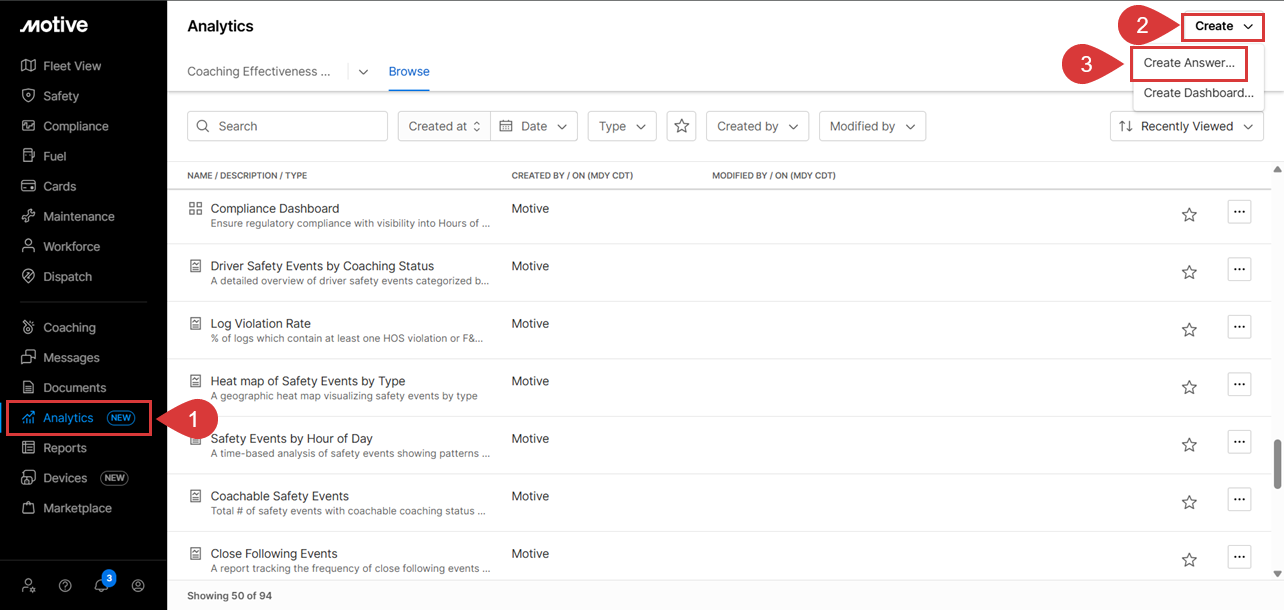Select Create Answer from the menu

[1188, 63]
